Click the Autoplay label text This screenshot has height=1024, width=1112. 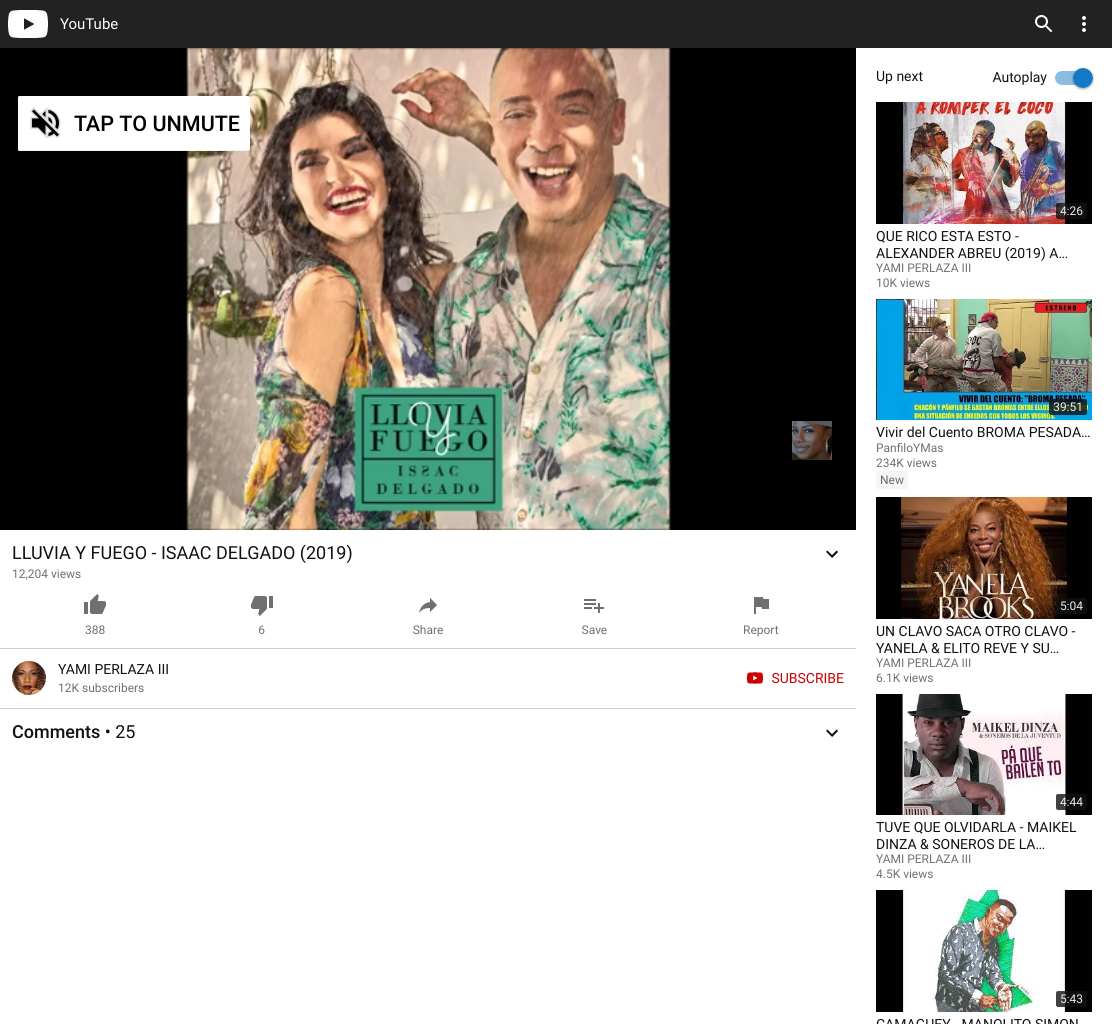click(1019, 77)
